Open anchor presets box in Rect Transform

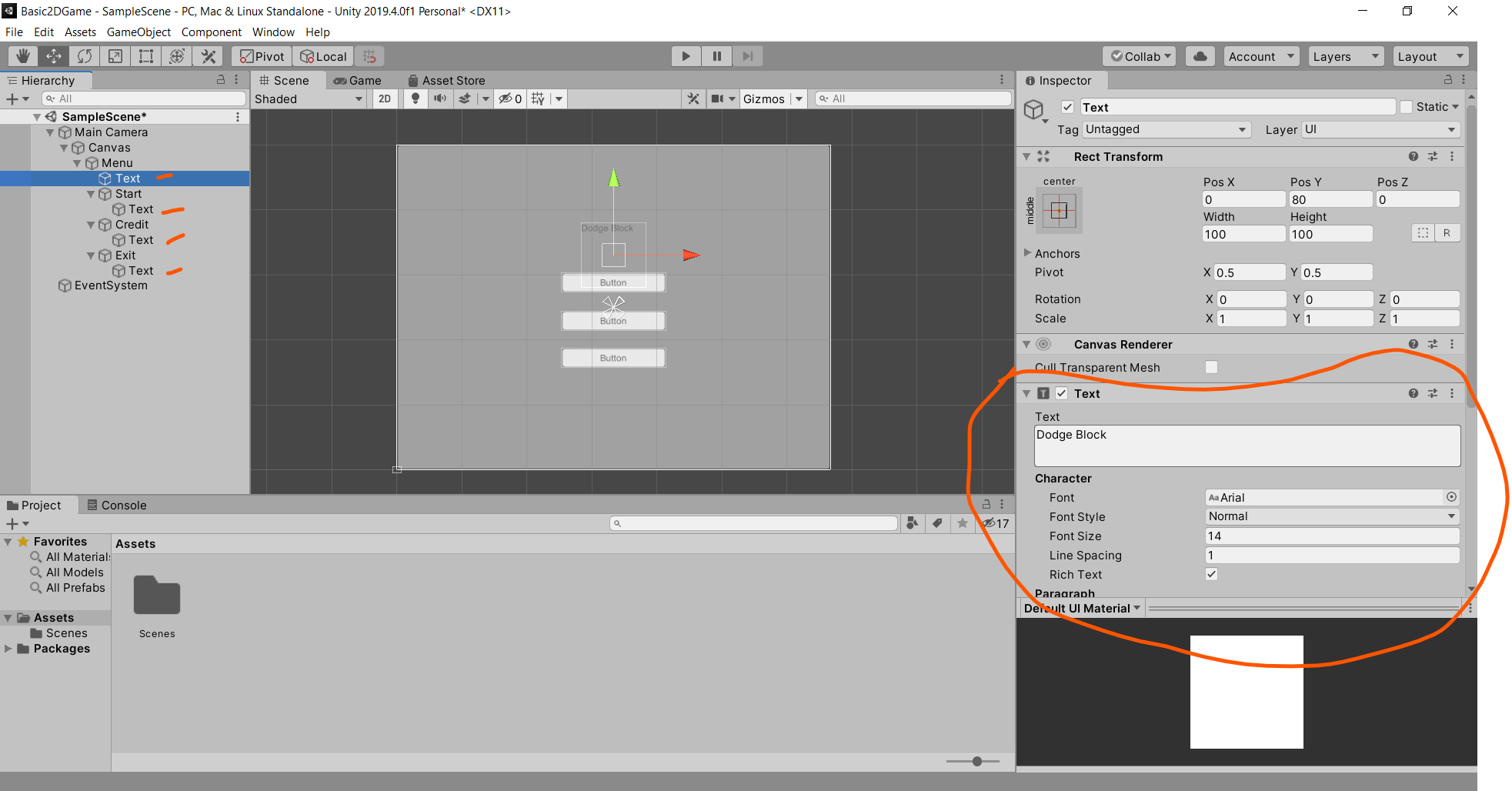tap(1060, 211)
